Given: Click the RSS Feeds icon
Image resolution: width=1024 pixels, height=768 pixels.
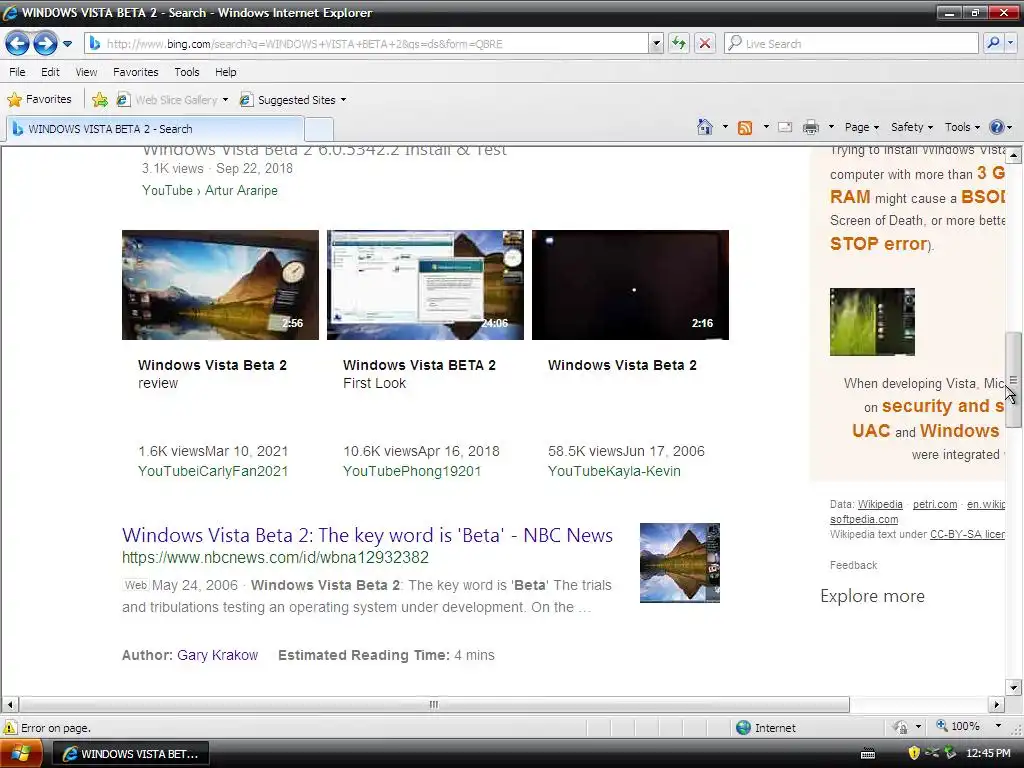Looking at the screenshot, I should (x=745, y=127).
